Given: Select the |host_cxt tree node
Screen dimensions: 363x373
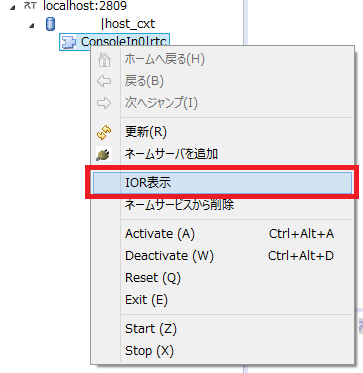Looking at the screenshot, I should pyautogui.click(x=128, y=24).
